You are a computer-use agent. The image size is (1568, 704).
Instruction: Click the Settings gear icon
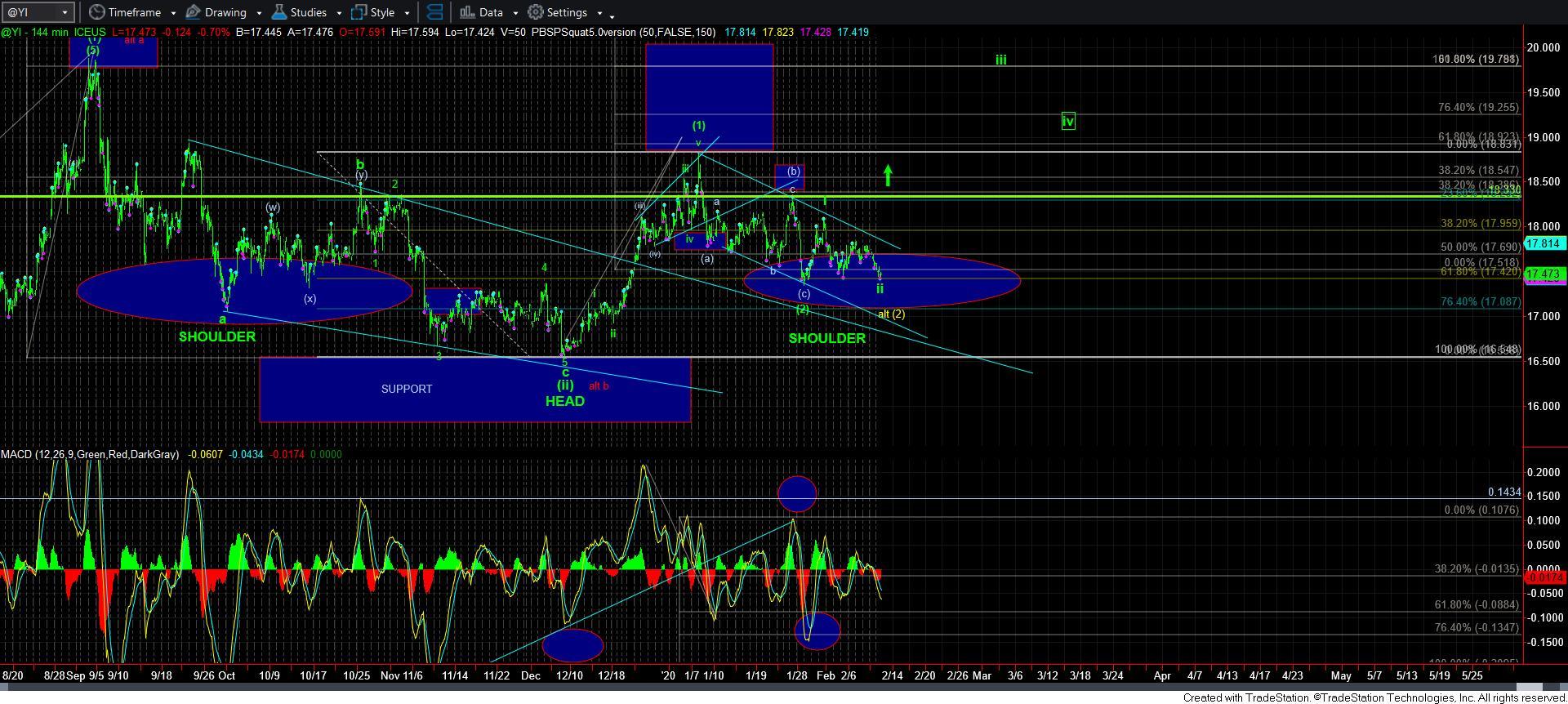pyautogui.click(x=536, y=12)
